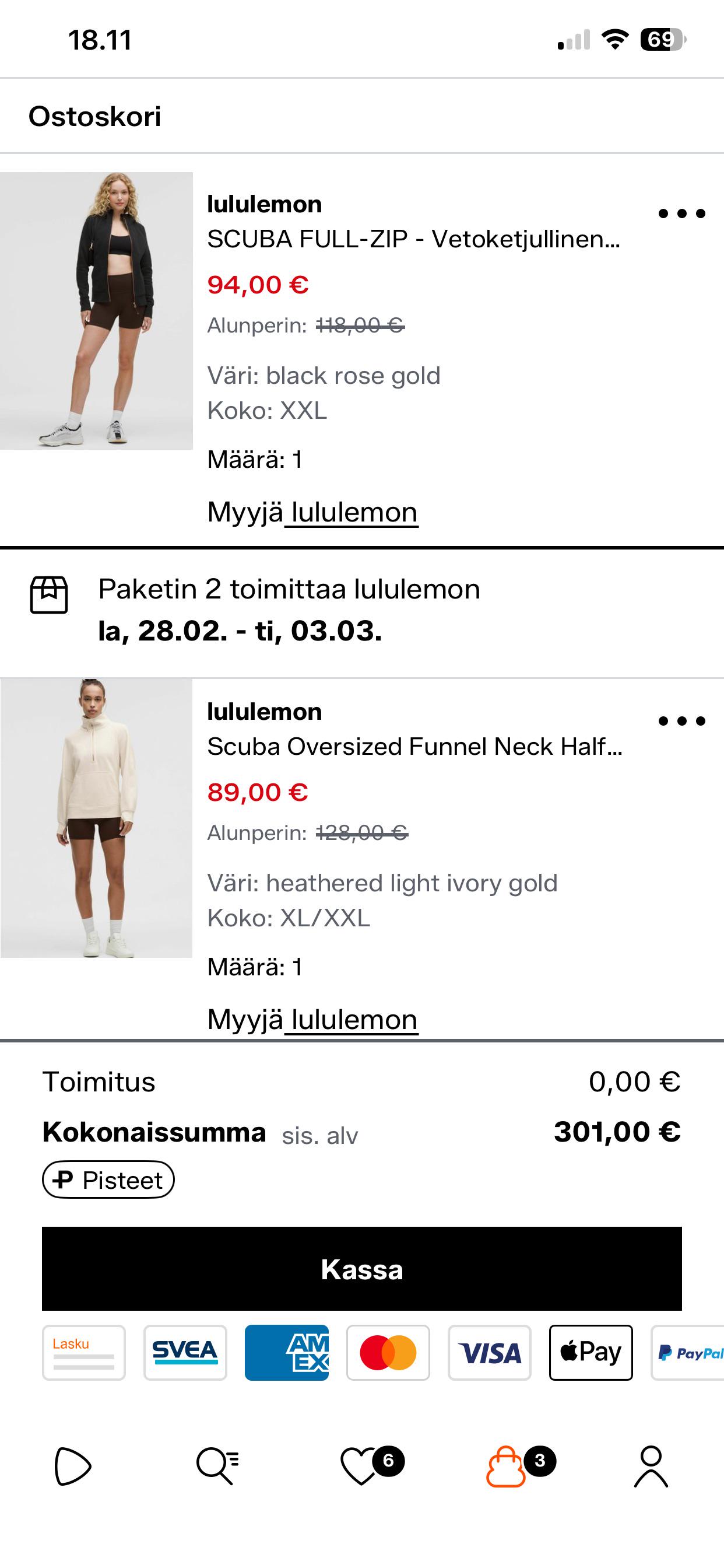Open seller link lululemon under ivory pullover
724x1568 pixels.
[353, 1020]
